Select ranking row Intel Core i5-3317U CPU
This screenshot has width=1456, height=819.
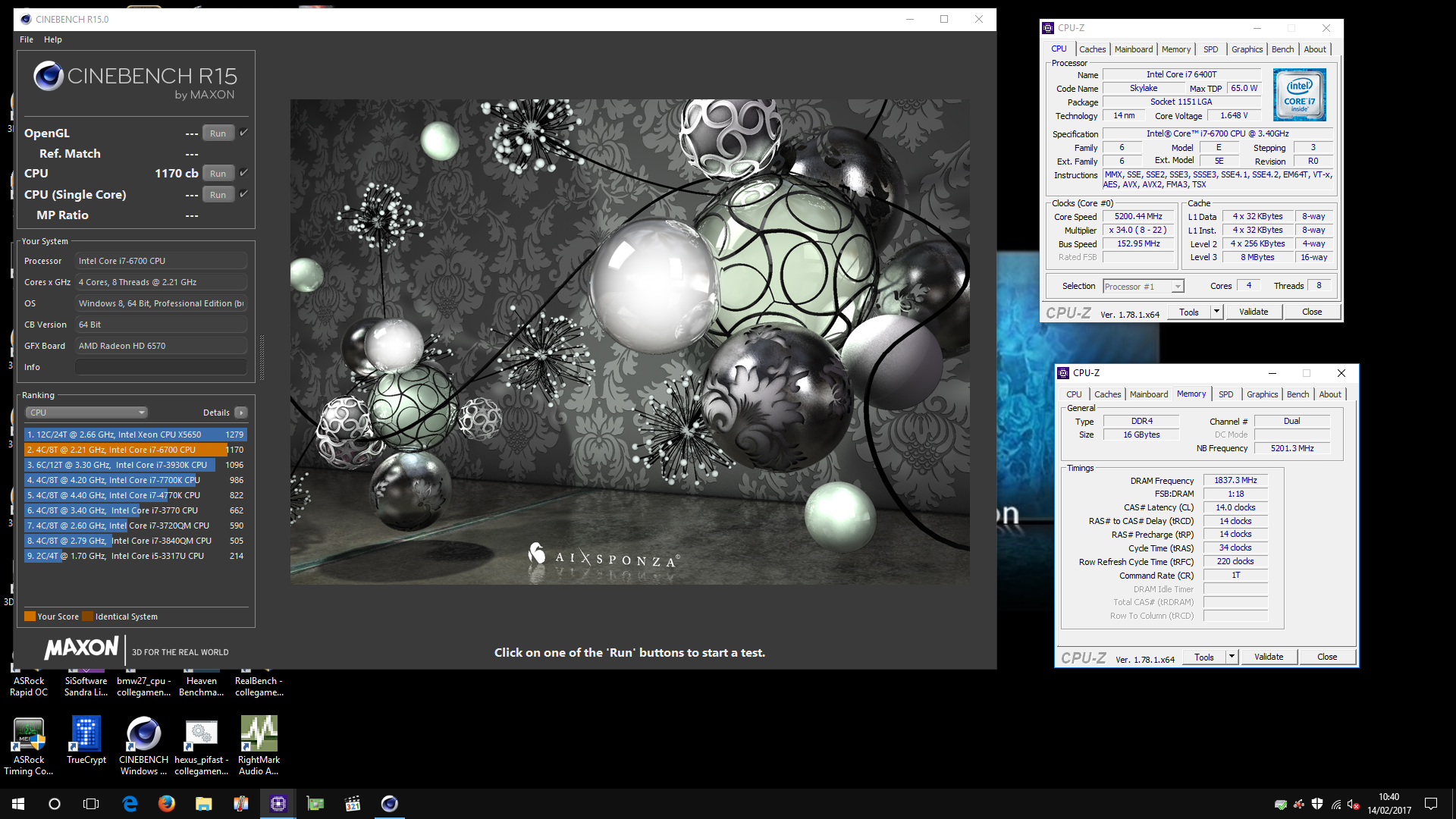136,556
